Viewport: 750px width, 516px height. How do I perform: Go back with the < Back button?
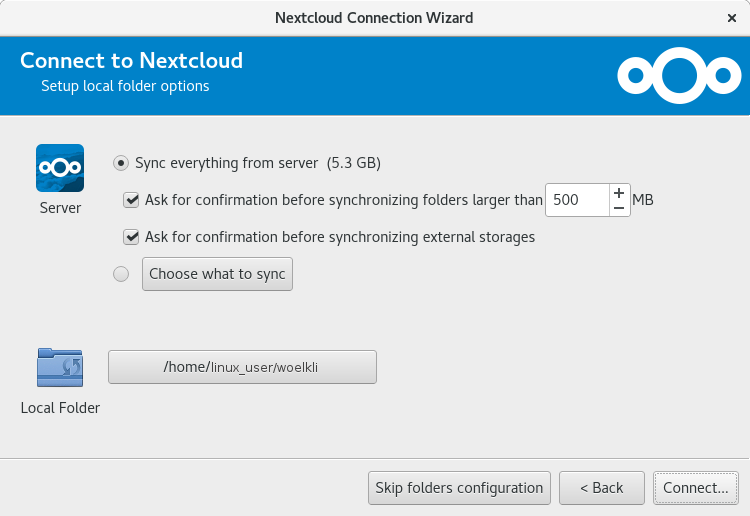pos(602,488)
